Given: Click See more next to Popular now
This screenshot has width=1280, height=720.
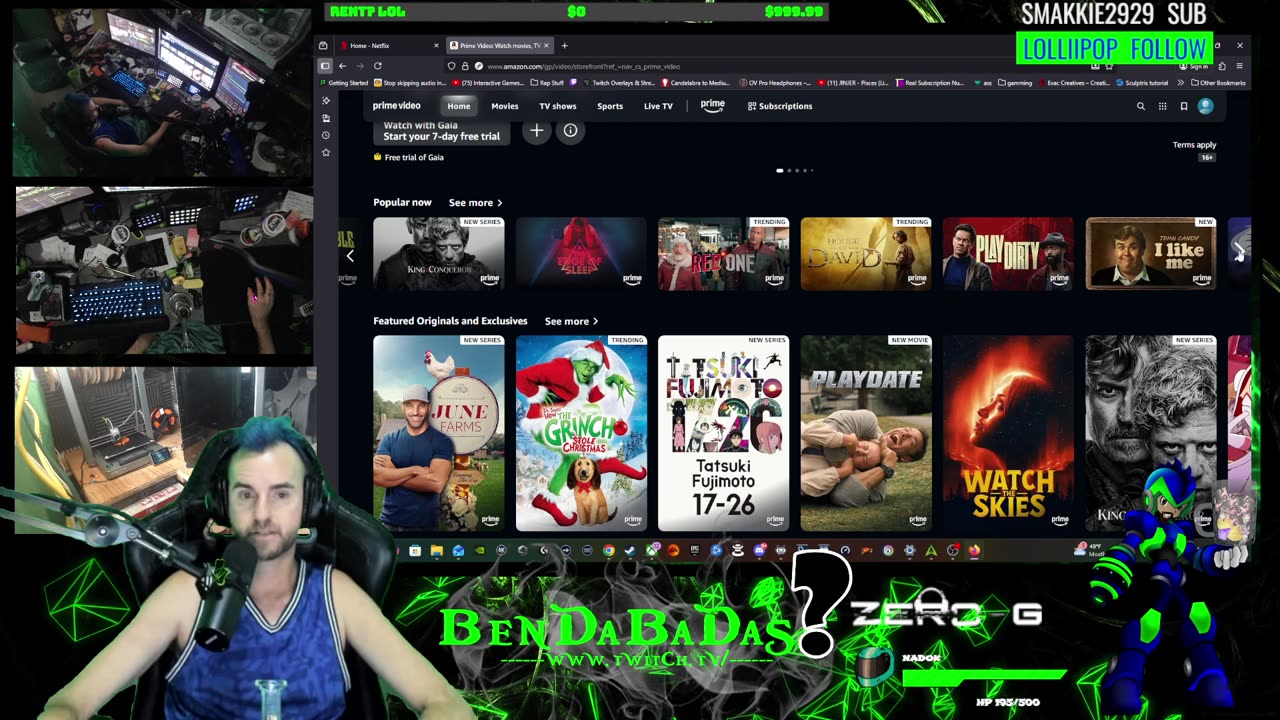Looking at the screenshot, I should pyautogui.click(x=475, y=203).
